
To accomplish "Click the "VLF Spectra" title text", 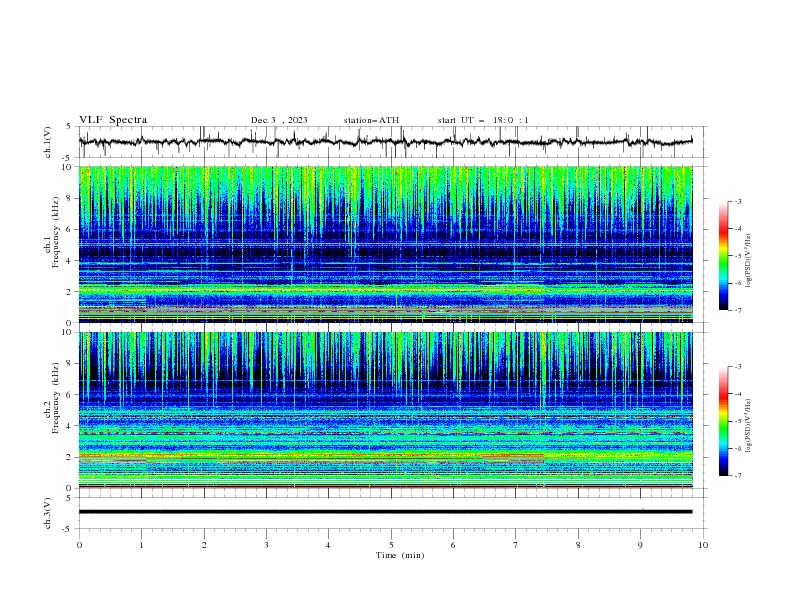I will [113, 120].
